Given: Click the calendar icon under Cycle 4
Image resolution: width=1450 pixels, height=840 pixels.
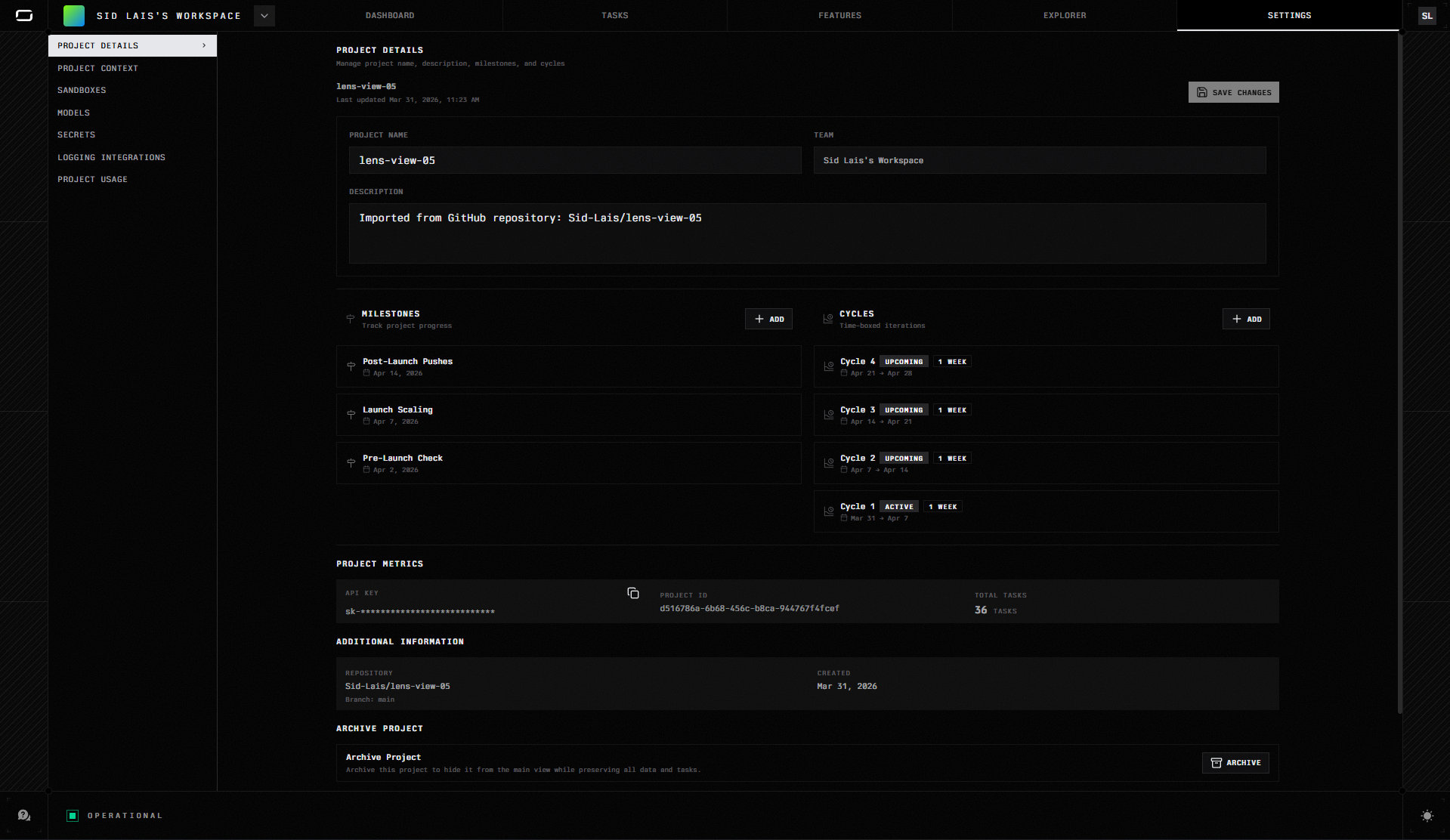Looking at the screenshot, I should tap(844, 373).
